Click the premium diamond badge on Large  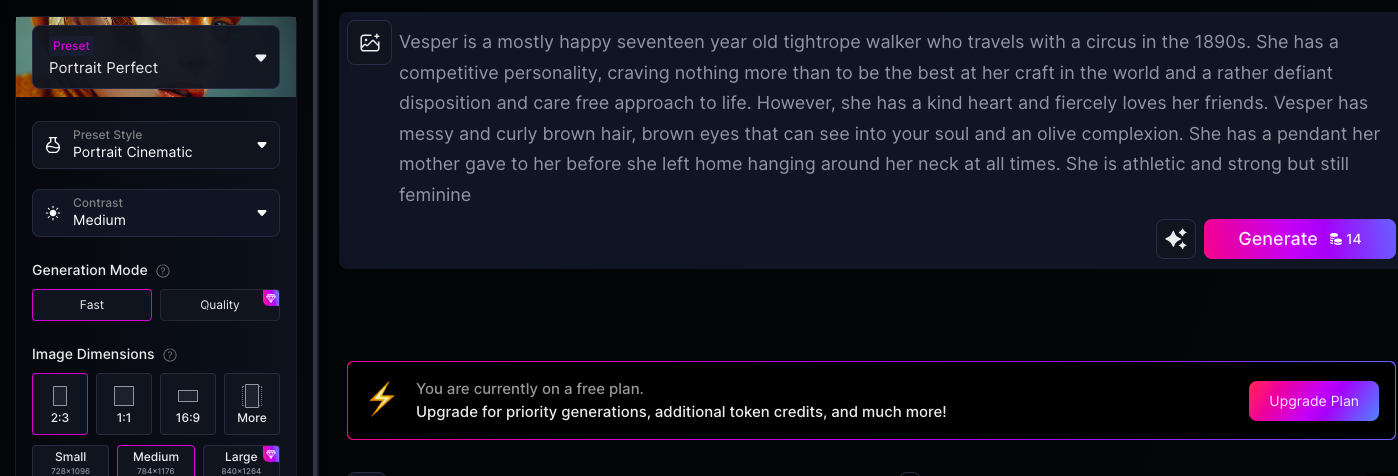point(271,453)
